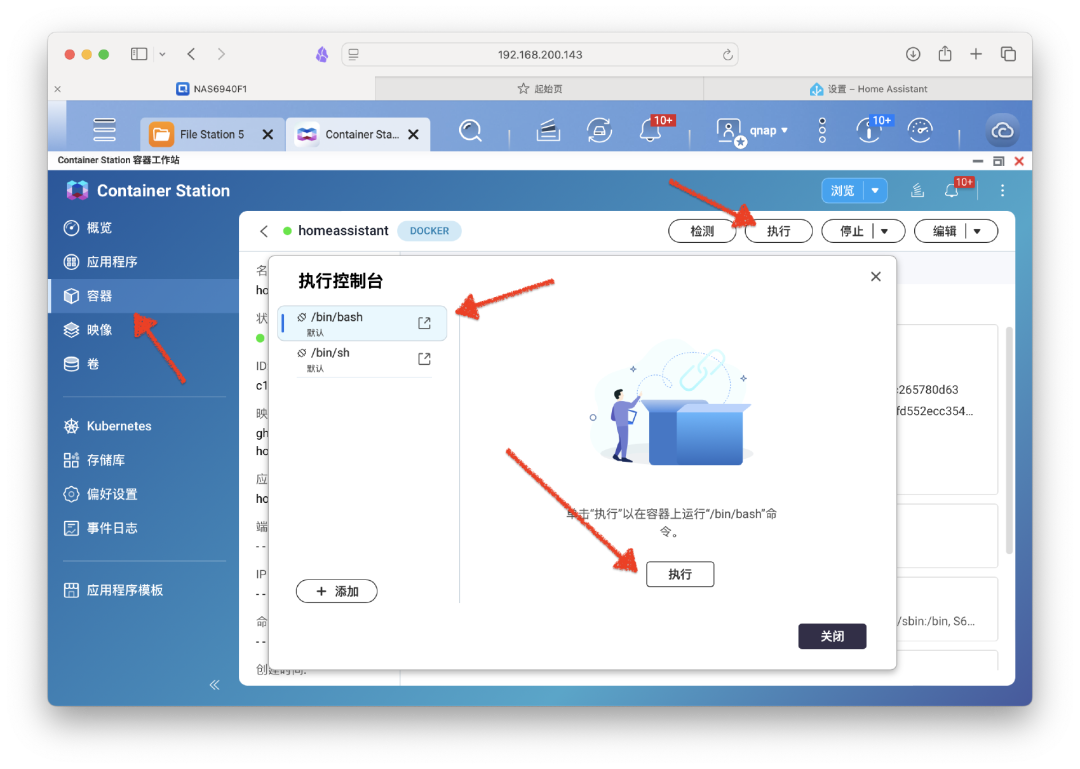The image size is (1080, 769).
Task: Open the Container Station more options menu
Action: click(x=1002, y=190)
